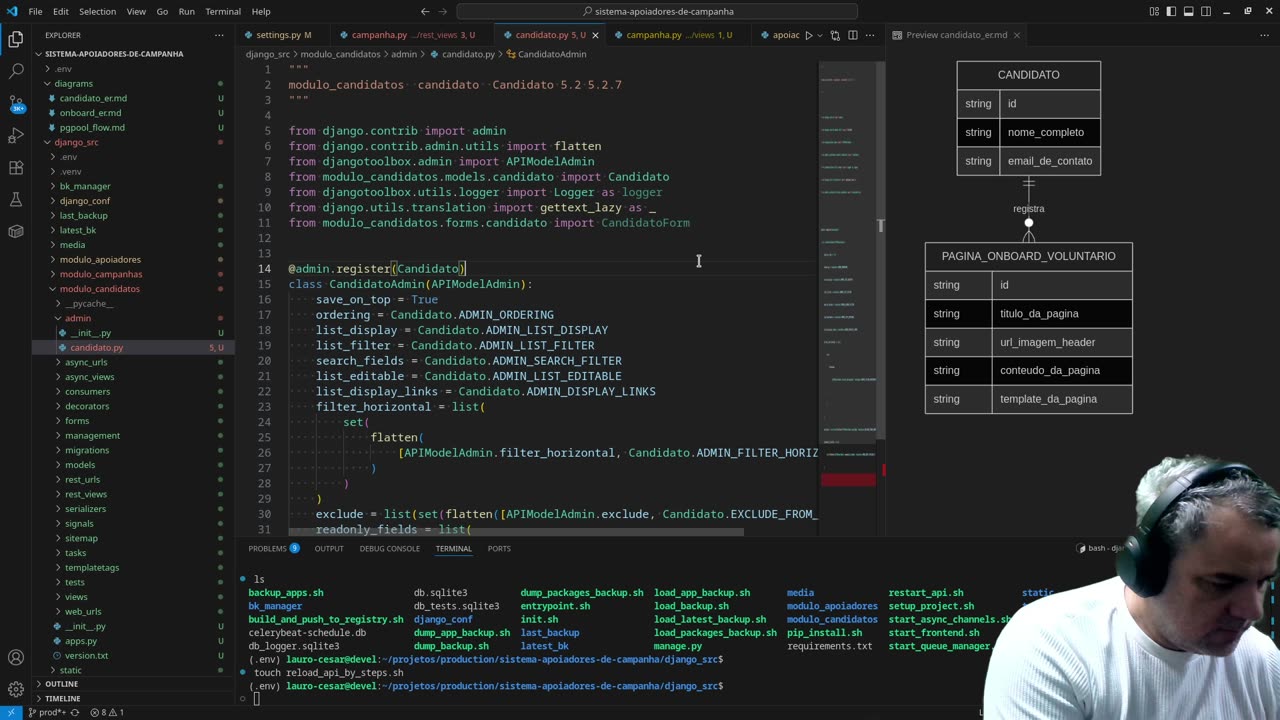Open the Accounts icon in activity bar
The height and width of the screenshot is (720, 1280).
16,658
